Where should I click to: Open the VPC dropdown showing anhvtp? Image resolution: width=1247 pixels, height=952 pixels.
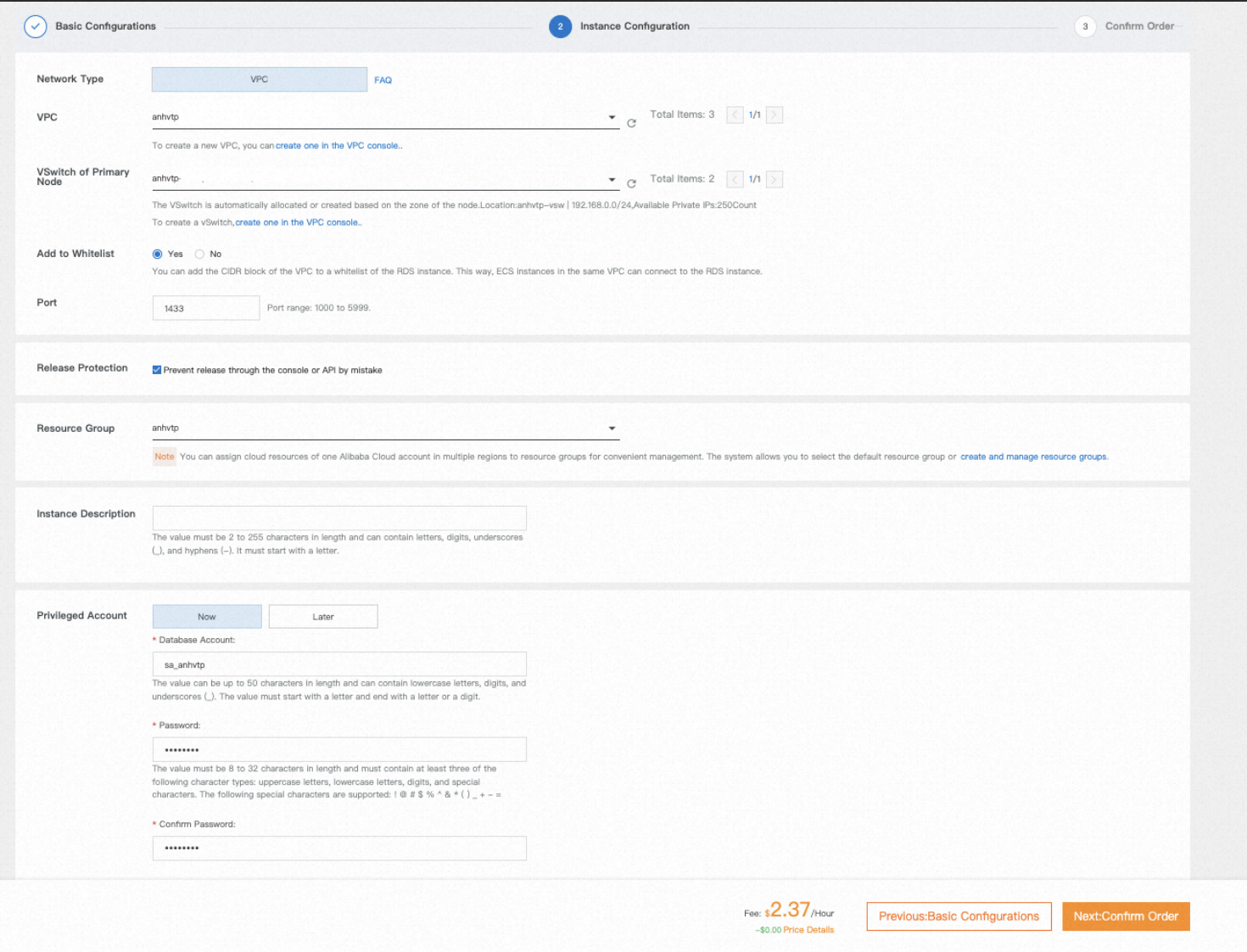[x=385, y=117]
